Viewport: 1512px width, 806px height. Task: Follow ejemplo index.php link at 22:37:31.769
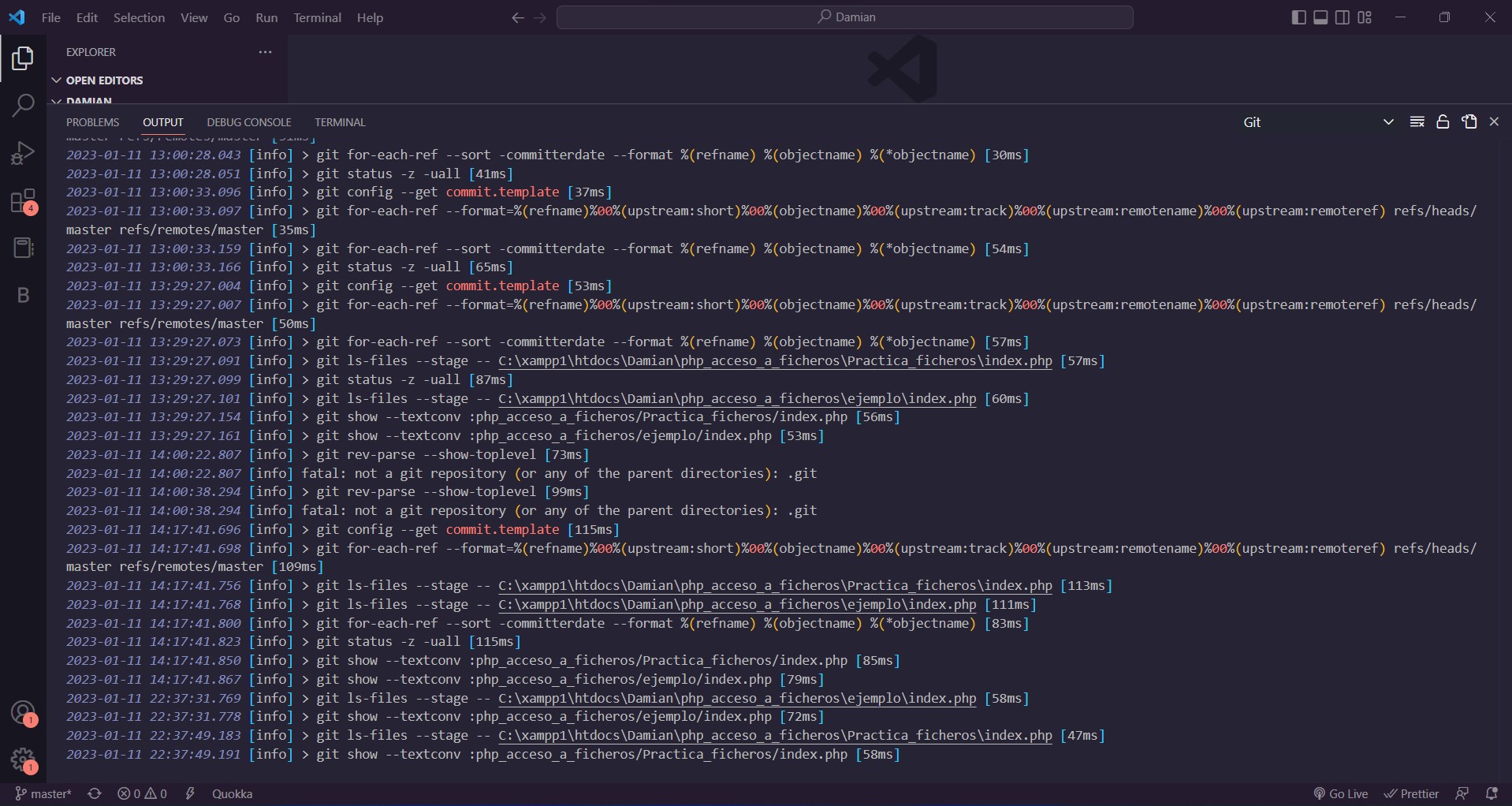click(737, 699)
